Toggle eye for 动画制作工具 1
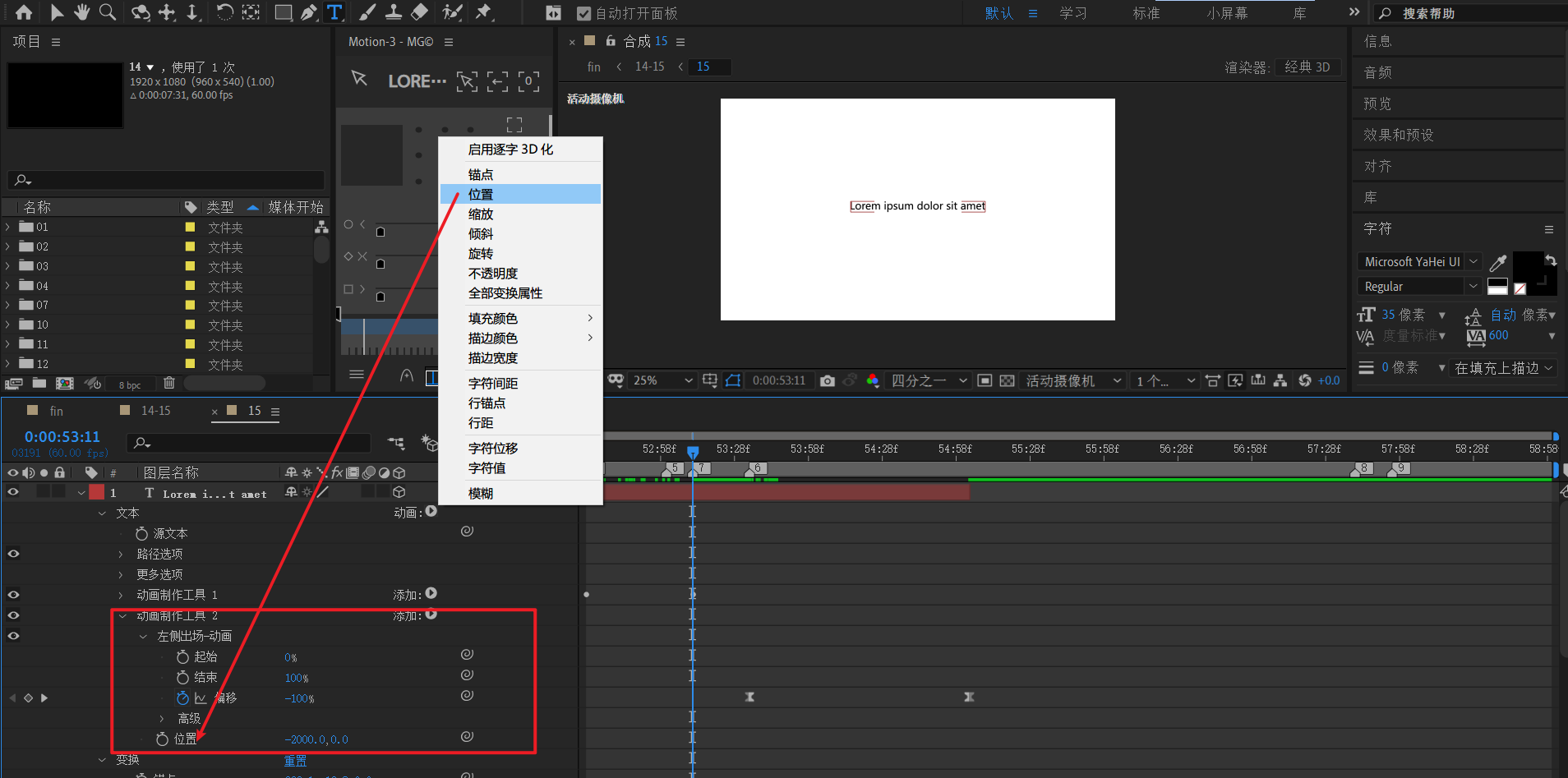The height and width of the screenshot is (778, 1568). (13, 595)
